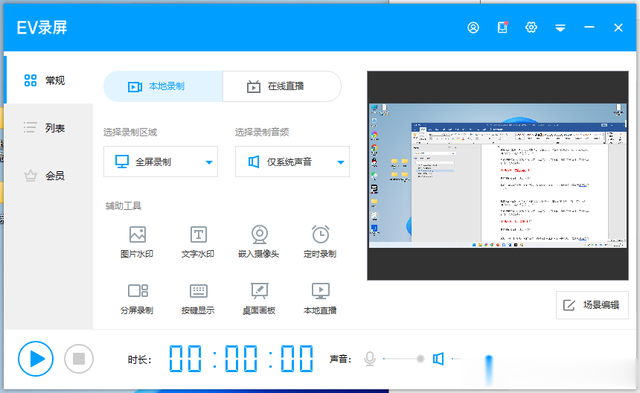
Task: Click the 辅助工具 heading
Action: (x=123, y=206)
